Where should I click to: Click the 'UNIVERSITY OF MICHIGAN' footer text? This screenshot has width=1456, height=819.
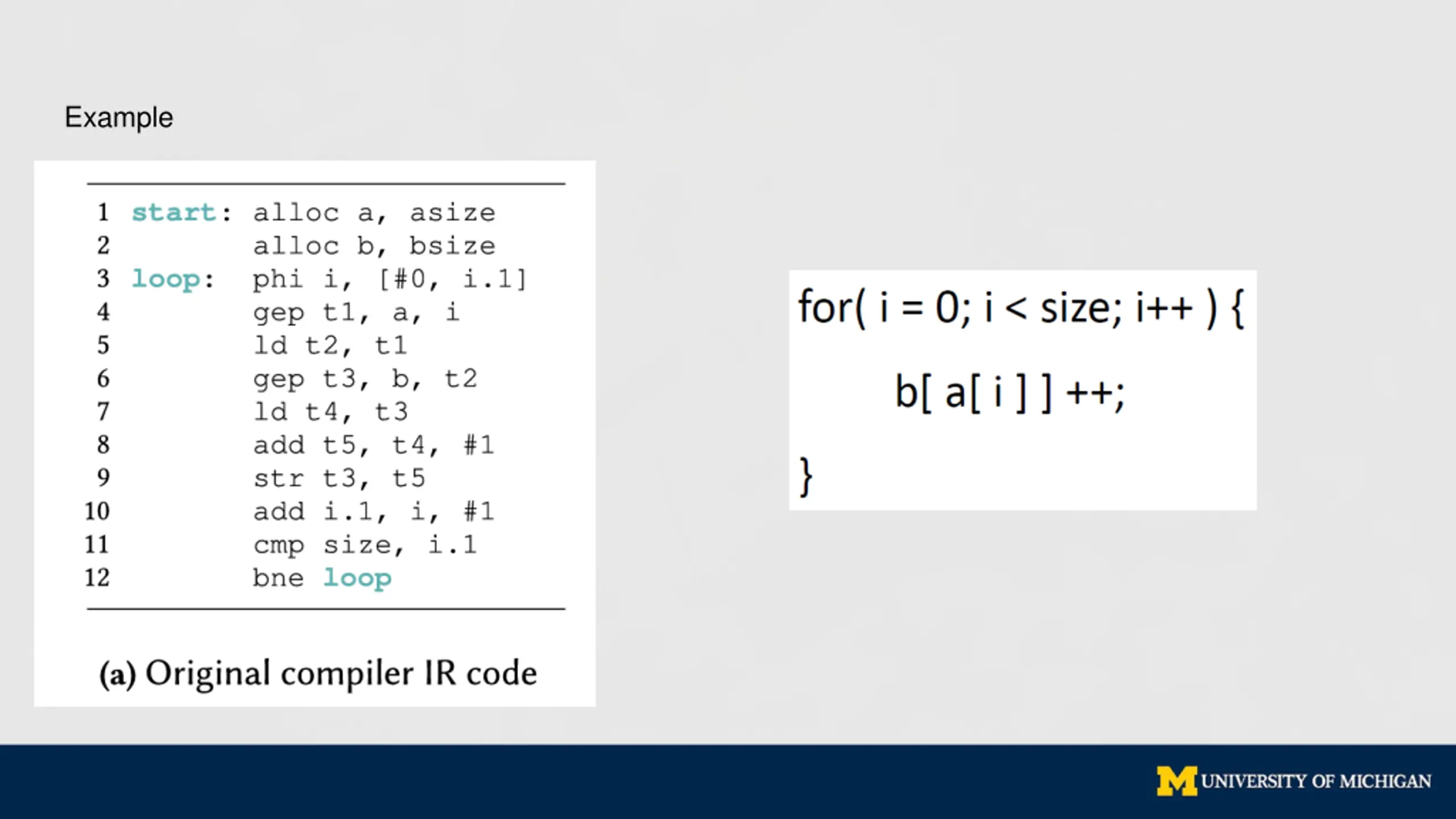click(1316, 781)
